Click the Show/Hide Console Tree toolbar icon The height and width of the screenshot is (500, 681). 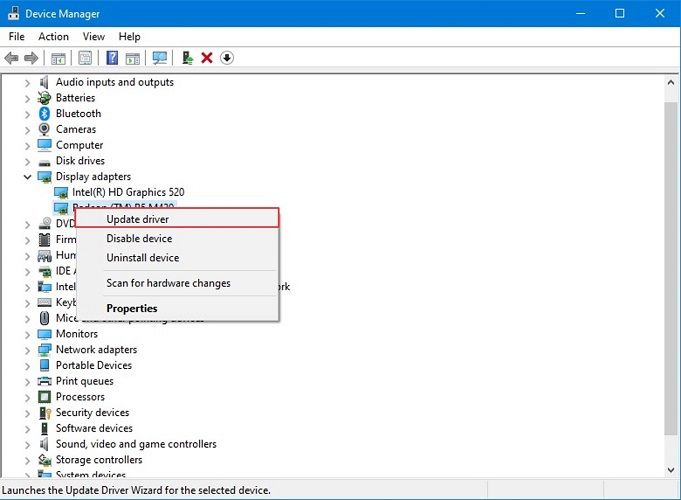tap(58, 58)
